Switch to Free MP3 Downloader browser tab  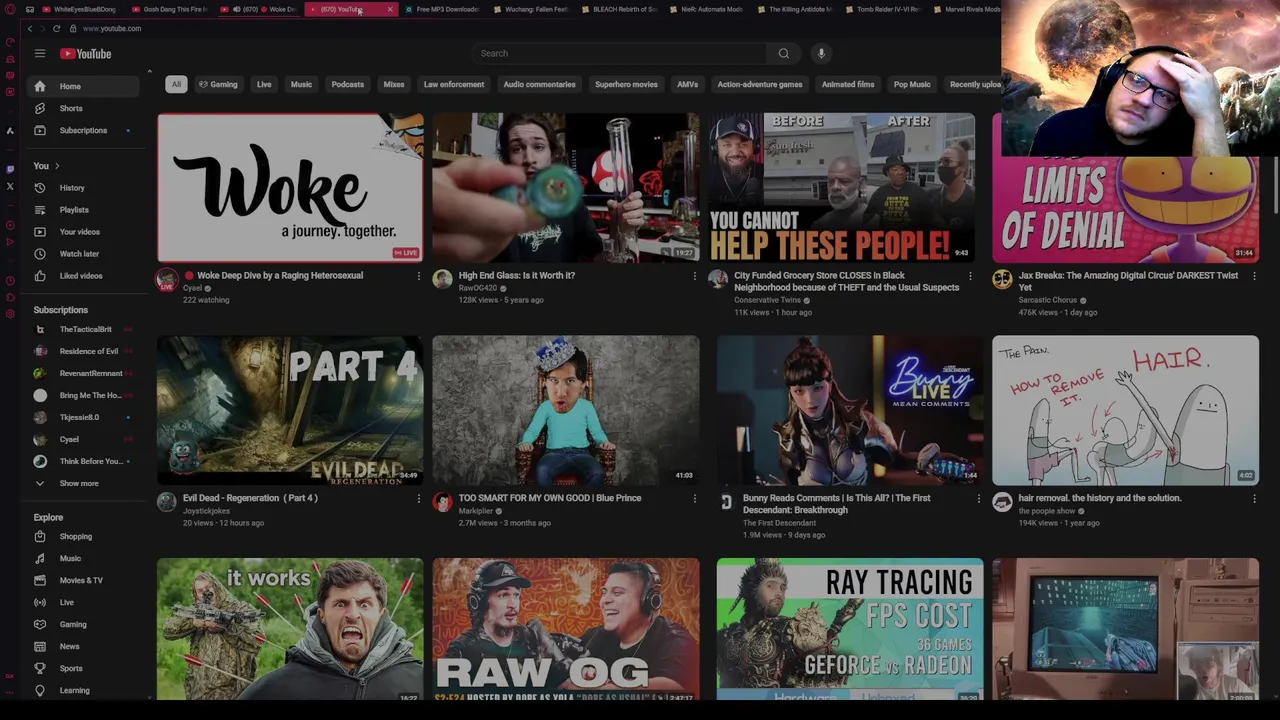coord(442,9)
